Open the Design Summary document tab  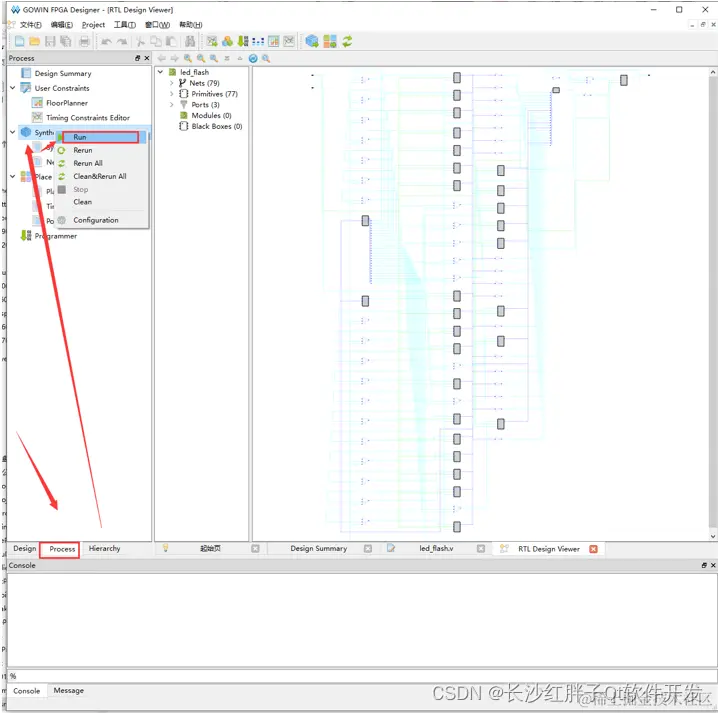(x=319, y=549)
